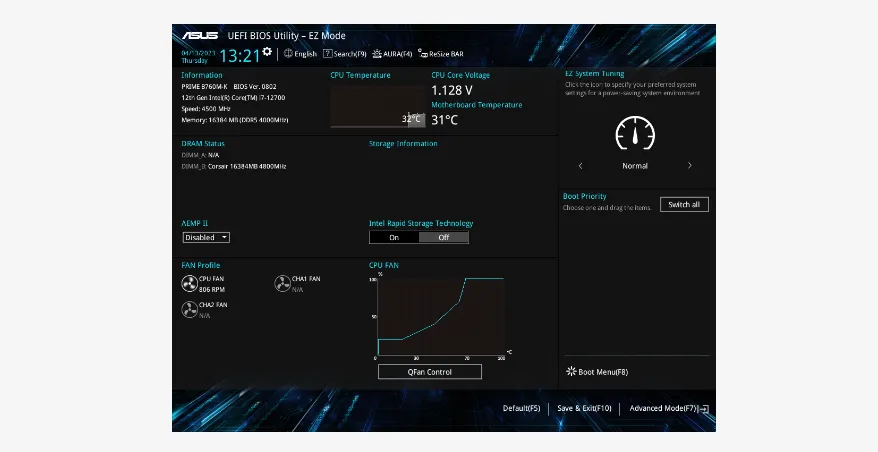Toggle ReSize BAR option

point(441,54)
